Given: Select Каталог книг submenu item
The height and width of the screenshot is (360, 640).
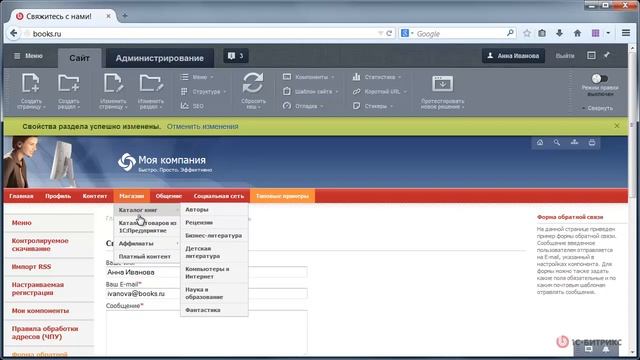Looking at the screenshot, I should (x=147, y=210).
